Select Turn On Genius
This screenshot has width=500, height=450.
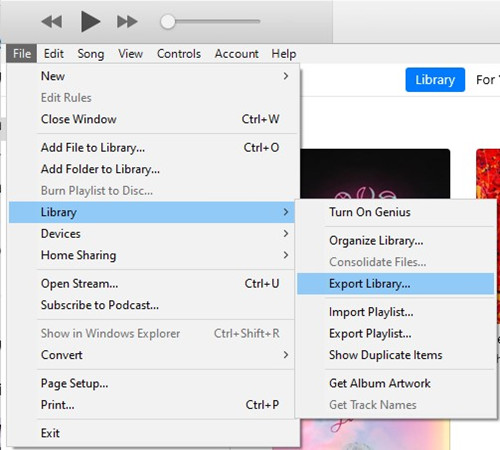tap(396, 212)
